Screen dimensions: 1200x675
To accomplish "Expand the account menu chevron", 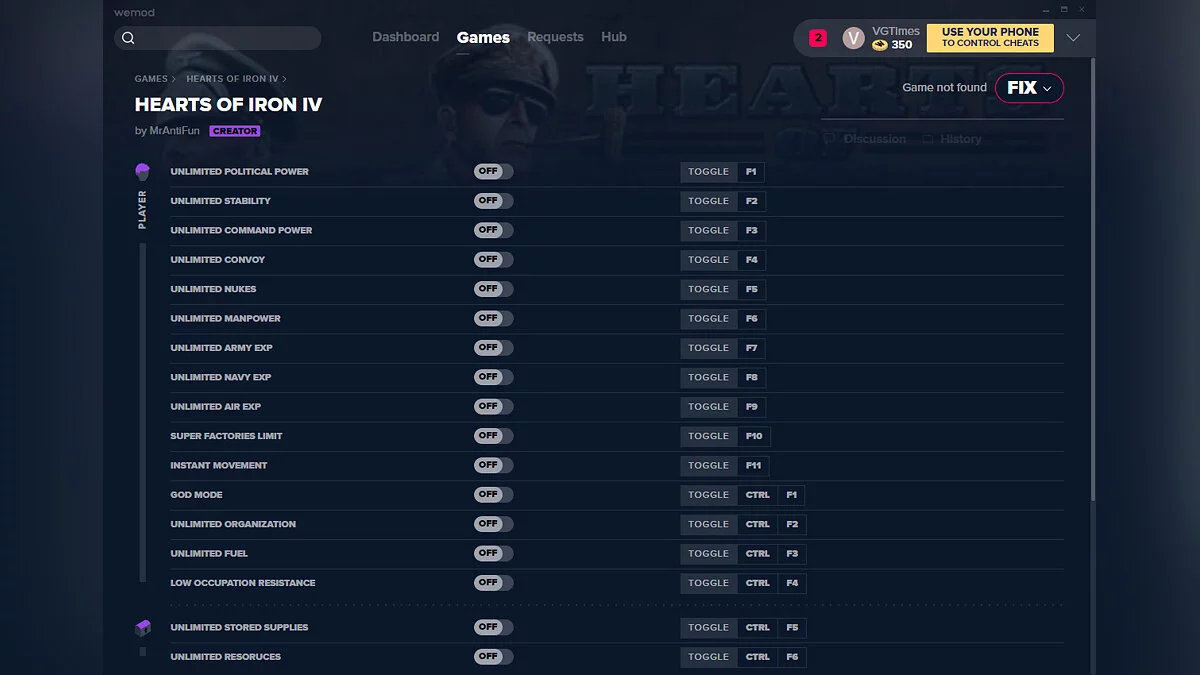I will [1073, 38].
